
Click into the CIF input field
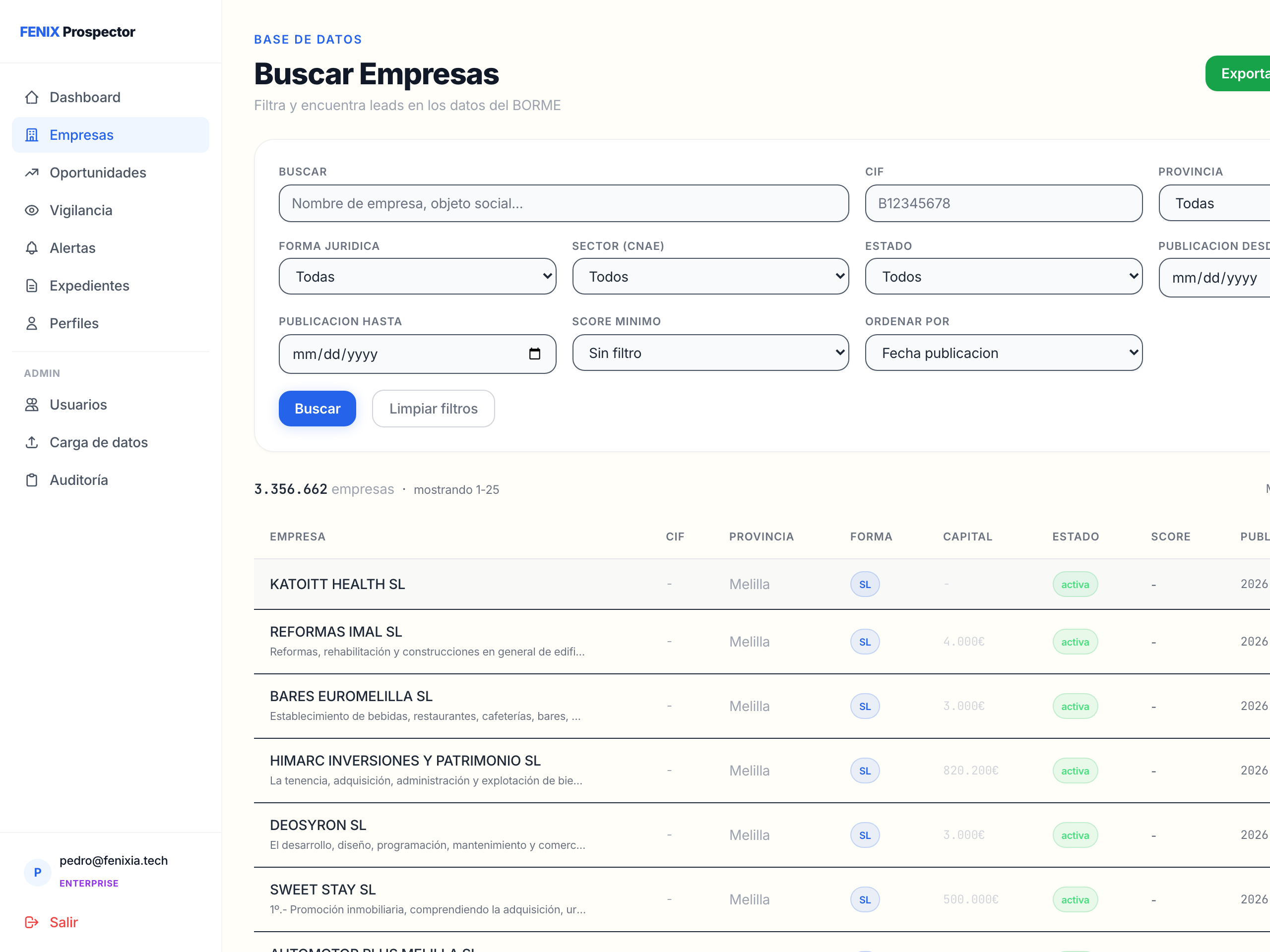1003,203
